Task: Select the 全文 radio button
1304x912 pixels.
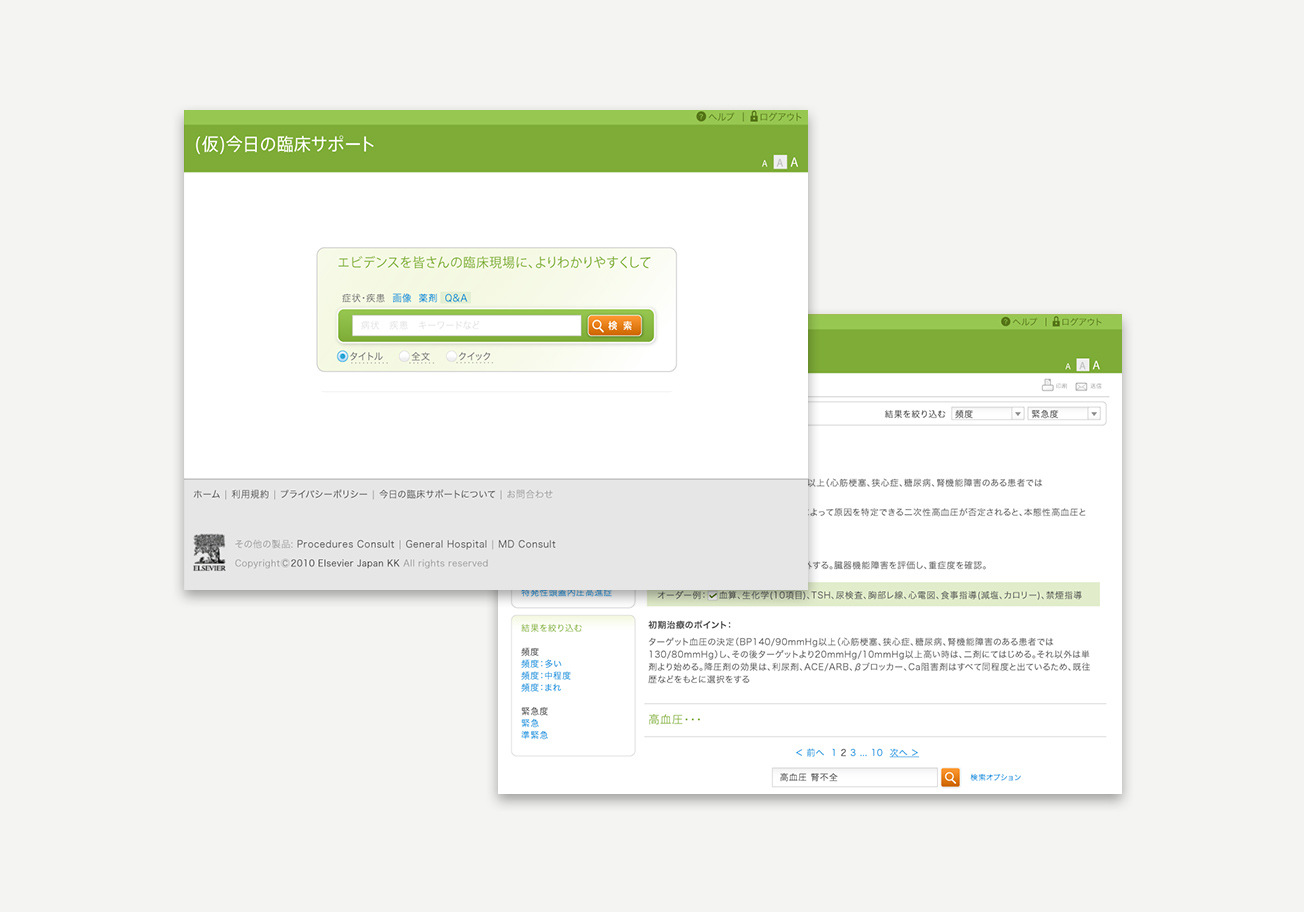Action: click(x=404, y=356)
